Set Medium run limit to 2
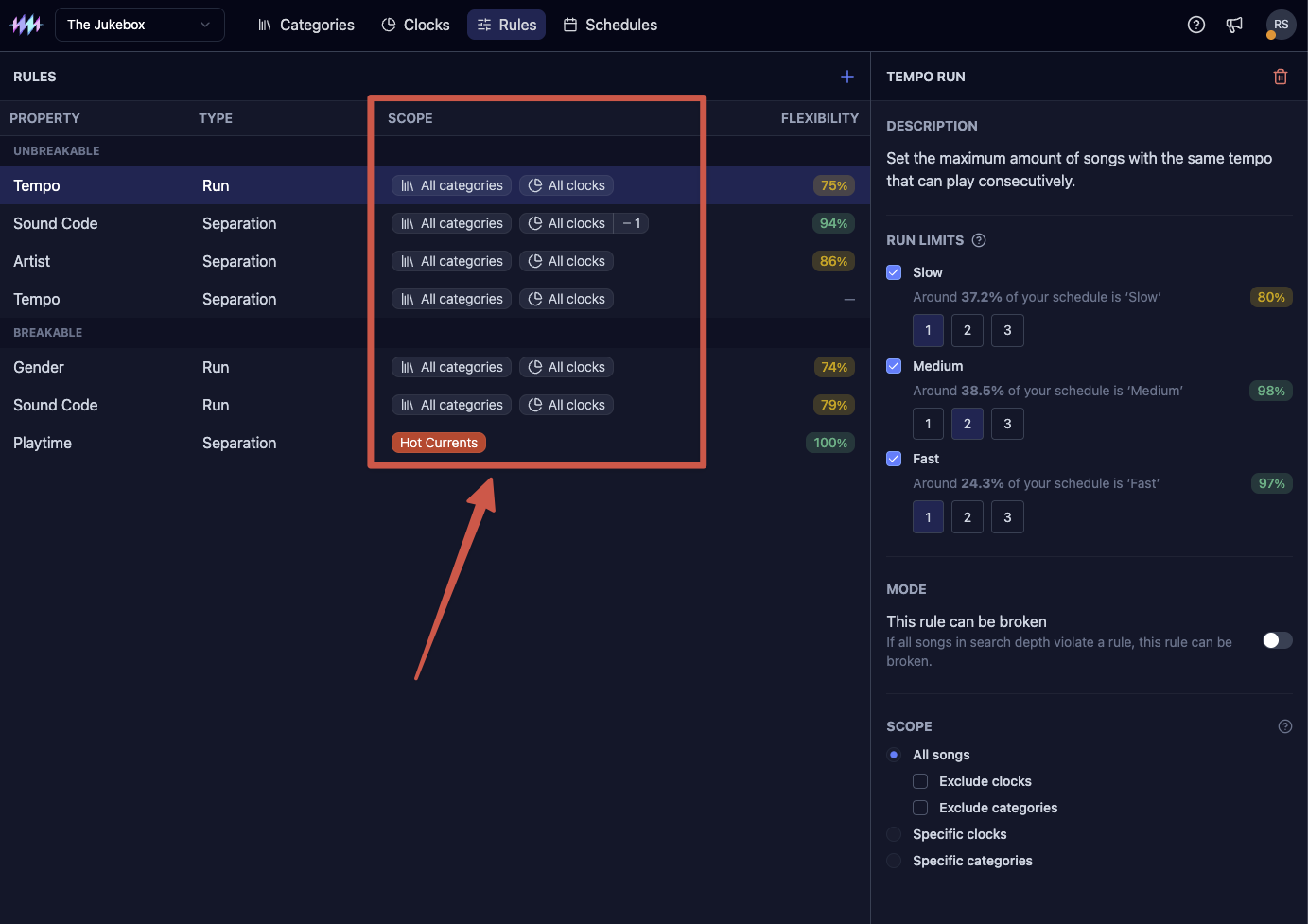 [x=967, y=424]
